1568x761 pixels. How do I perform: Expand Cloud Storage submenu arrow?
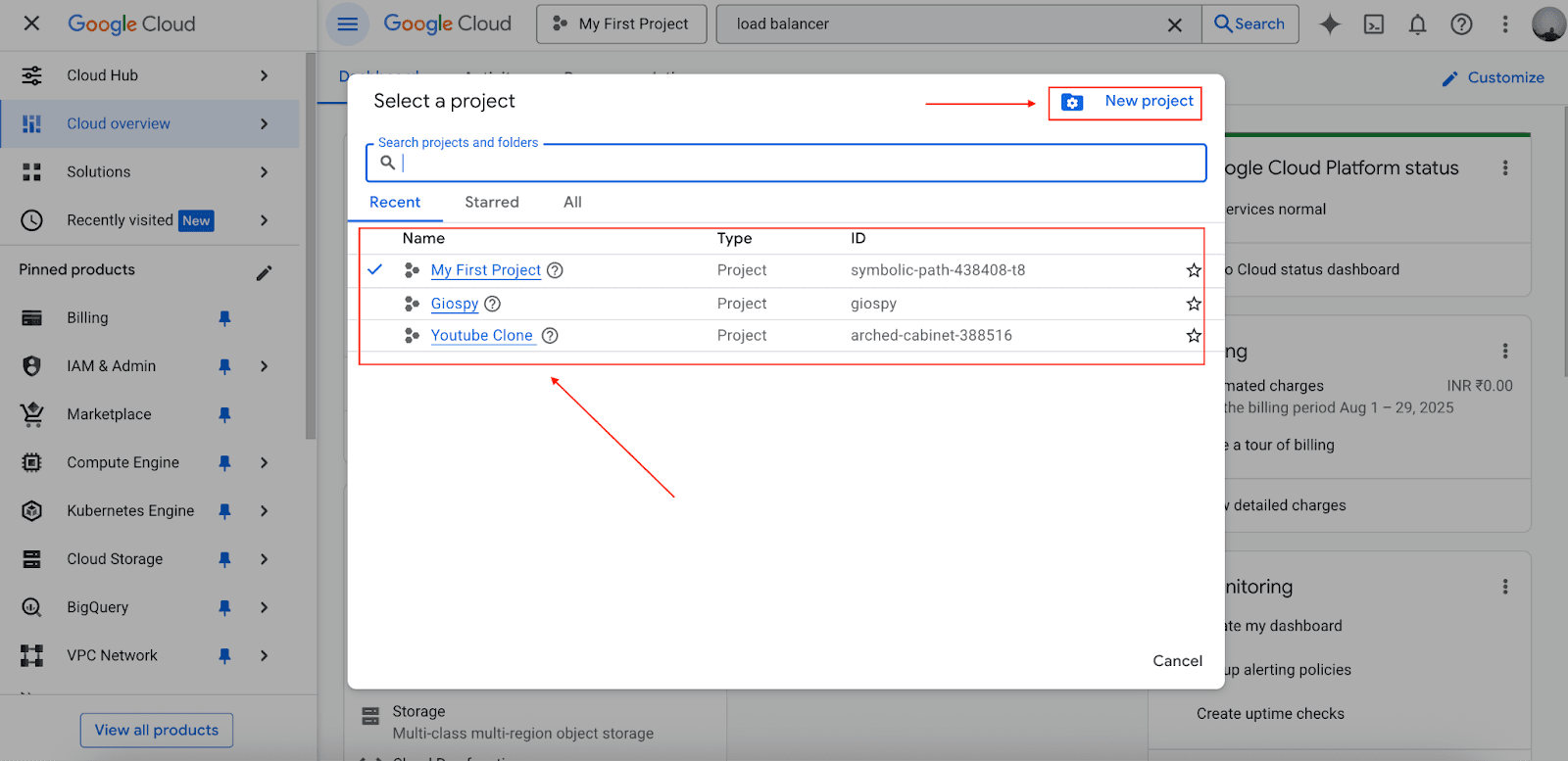[264, 559]
